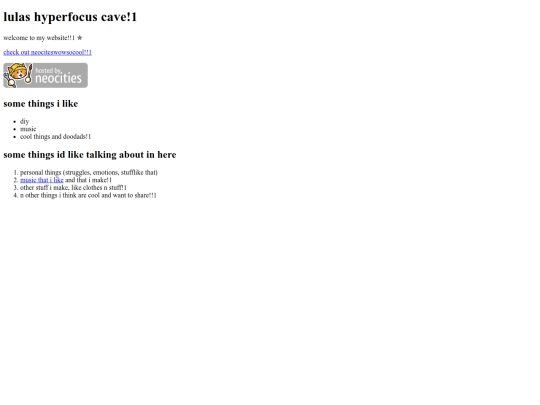This screenshot has width=540, height=405.
Task: Click the 'and that i make!1' text
Action: pos(89,180)
